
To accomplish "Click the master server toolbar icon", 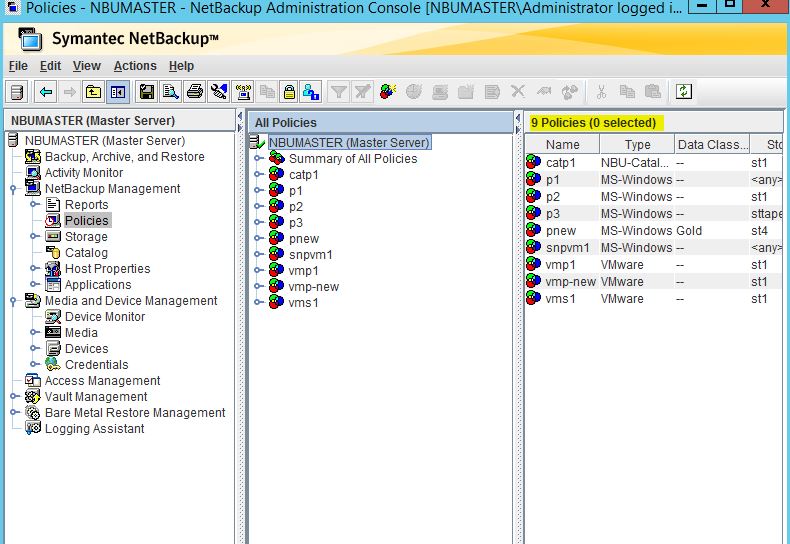I will tap(17, 92).
